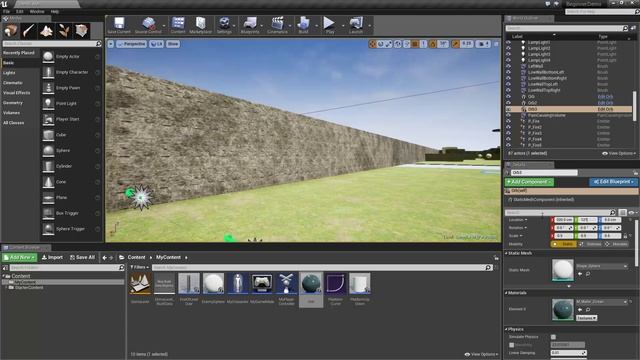This screenshot has width=640, height=360.
Task: Click Edit Orb link for Orb2
Action: coord(605,103)
